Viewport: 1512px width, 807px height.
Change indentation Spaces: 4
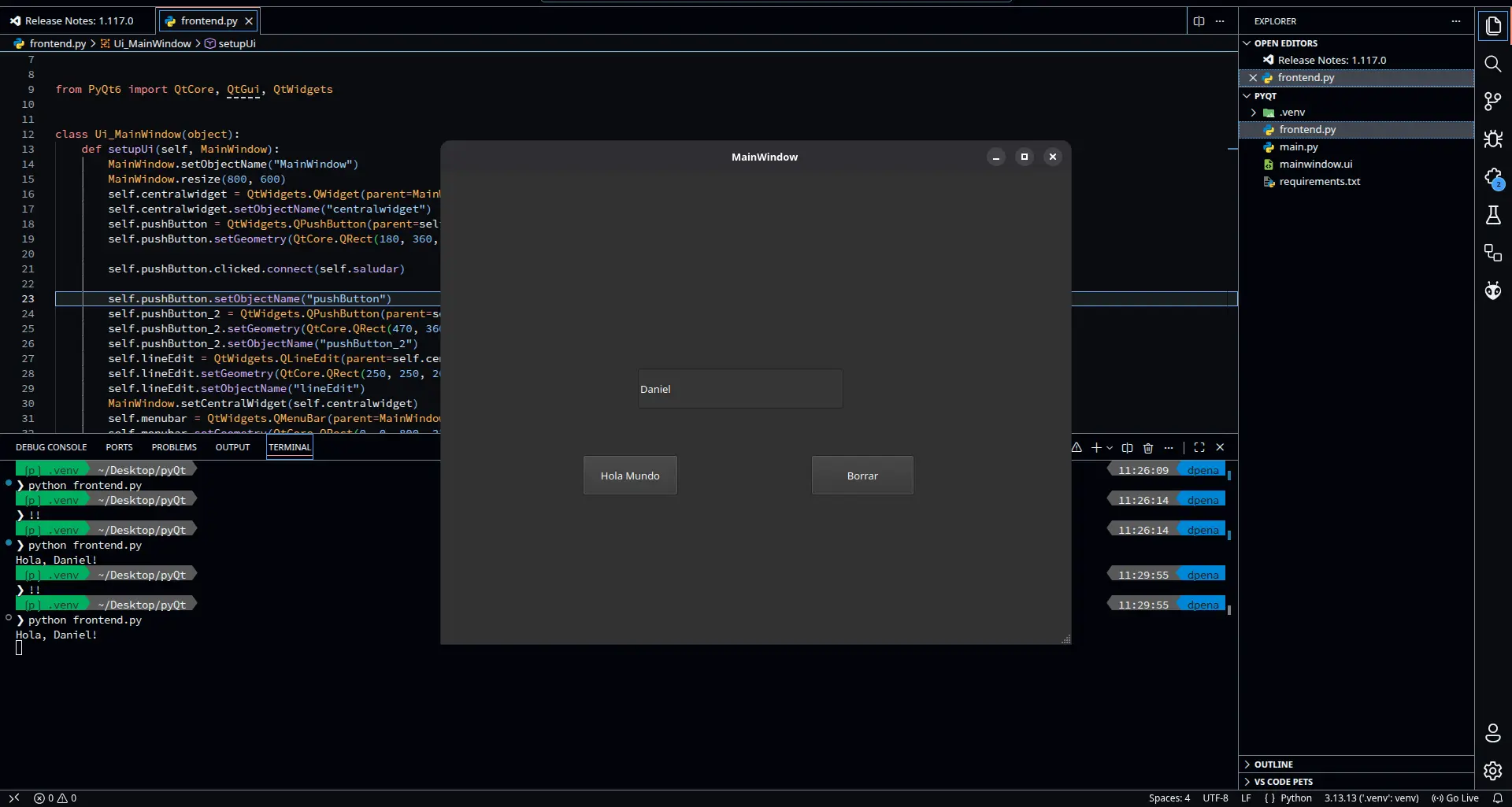tap(1169, 798)
